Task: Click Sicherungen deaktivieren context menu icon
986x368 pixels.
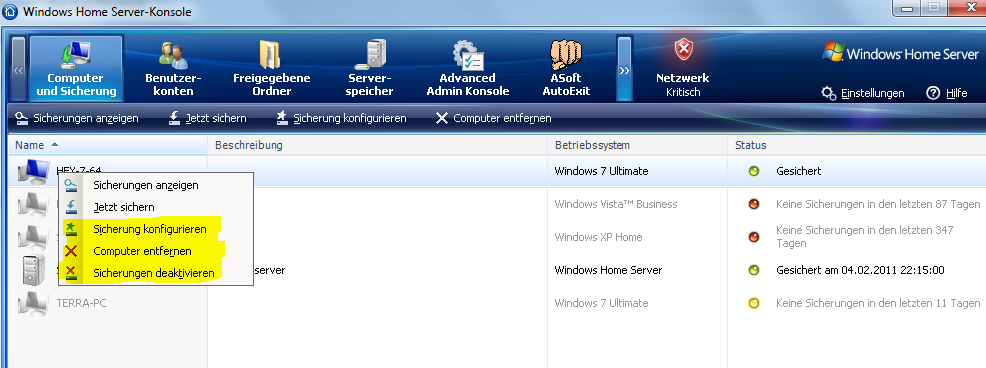Action: 72,273
